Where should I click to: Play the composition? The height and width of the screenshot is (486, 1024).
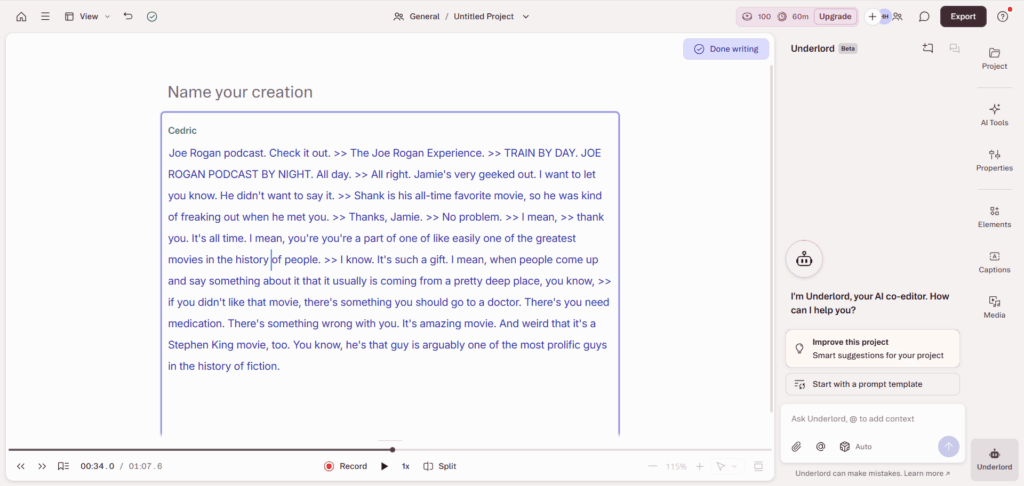(385, 466)
